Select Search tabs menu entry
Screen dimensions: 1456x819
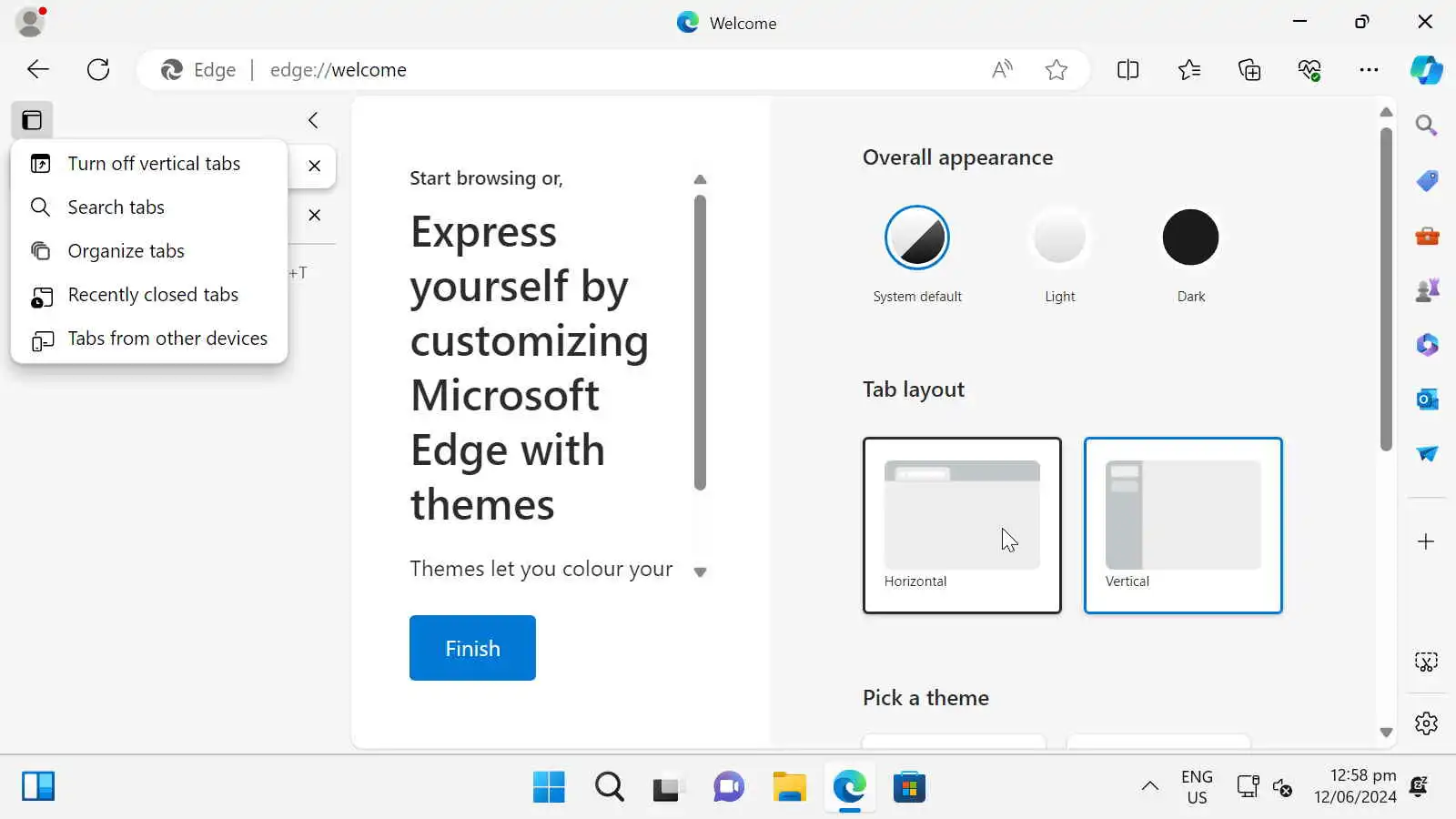tap(149, 207)
